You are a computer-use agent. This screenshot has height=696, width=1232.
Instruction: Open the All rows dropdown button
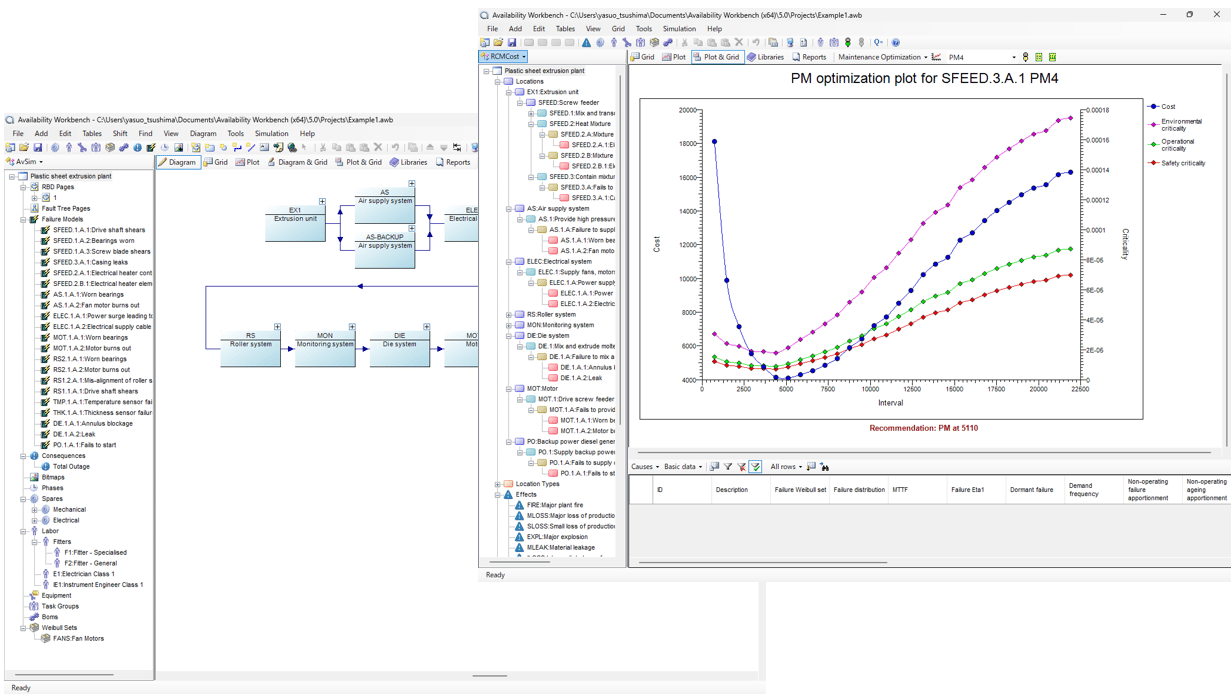pos(786,467)
